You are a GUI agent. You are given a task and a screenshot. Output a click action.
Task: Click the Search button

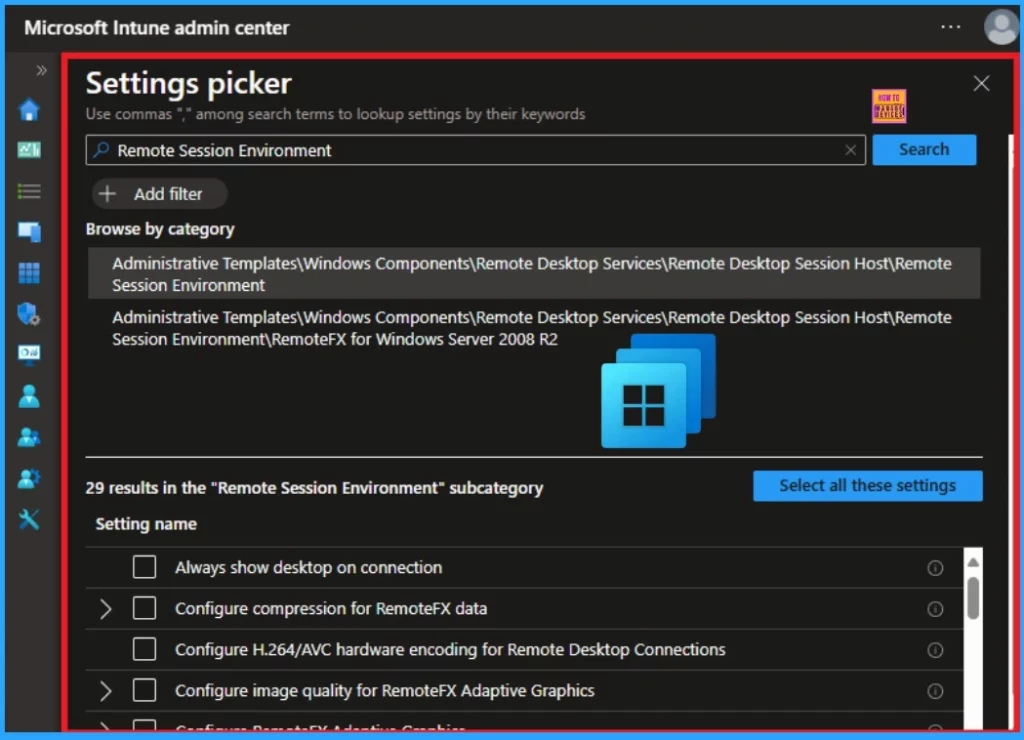click(x=924, y=150)
